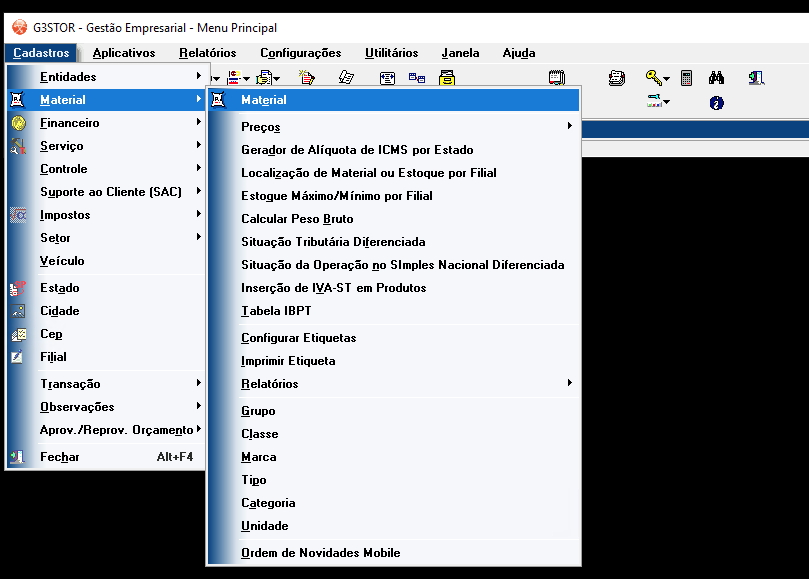Open the key icon's dropdown arrow
Viewport: 809px width, 579px height.
666,79
